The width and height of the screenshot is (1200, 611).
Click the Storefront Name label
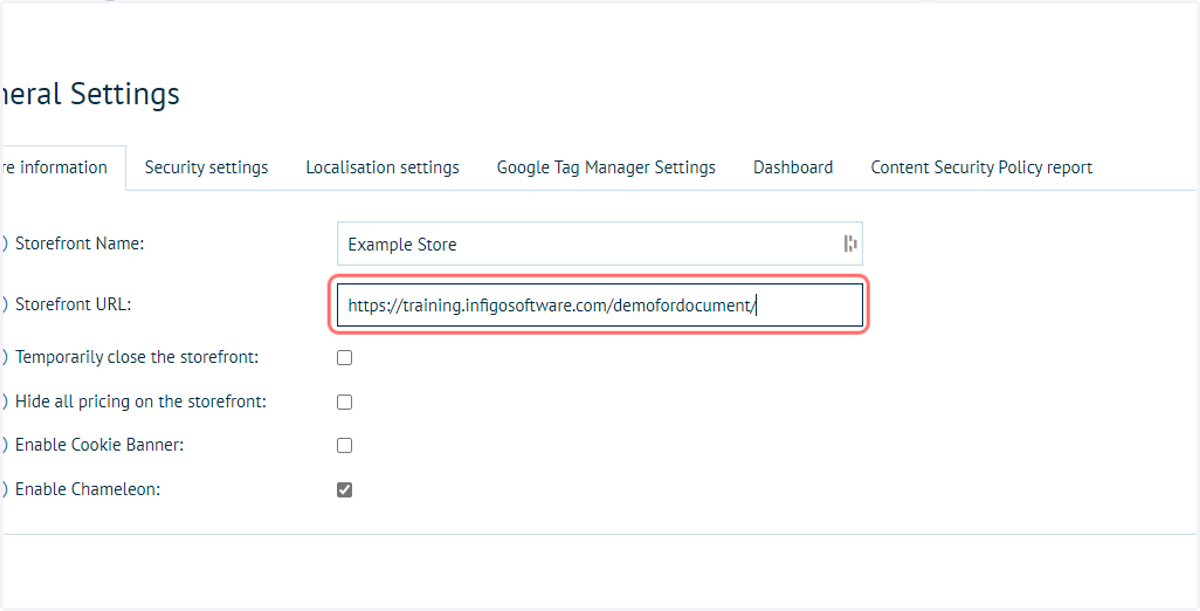tap(80, 243)
